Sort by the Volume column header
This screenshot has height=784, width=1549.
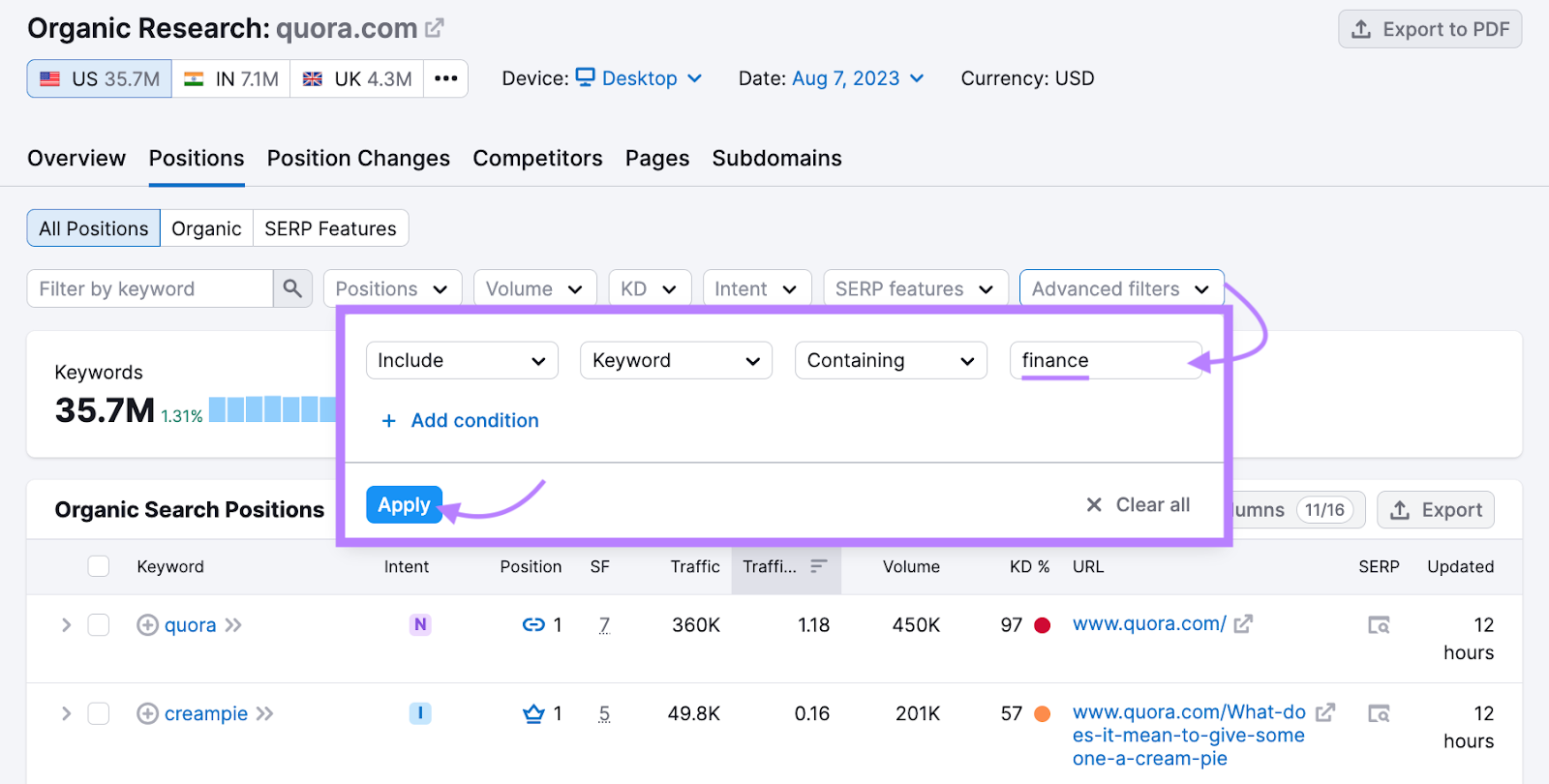(911, 566)
